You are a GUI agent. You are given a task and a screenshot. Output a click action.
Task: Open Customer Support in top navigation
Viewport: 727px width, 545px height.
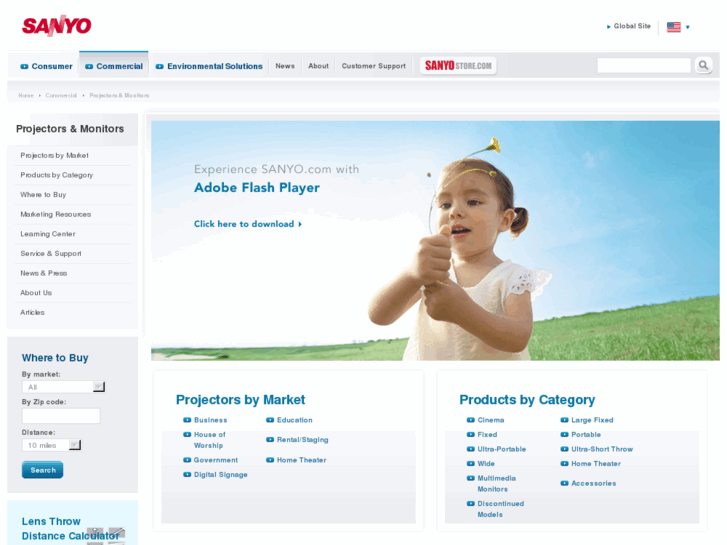(x=374, y=66)
